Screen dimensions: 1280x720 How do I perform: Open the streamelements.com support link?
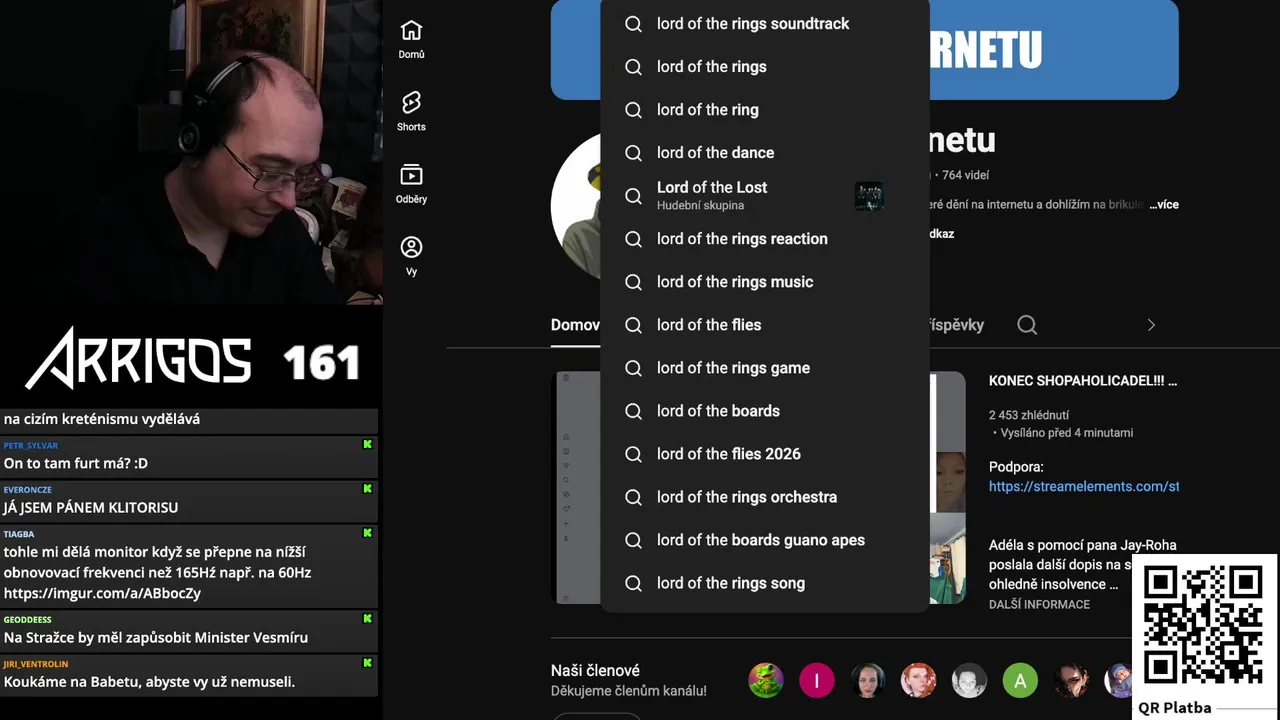pyautogui.click(x=1084, y=486)
